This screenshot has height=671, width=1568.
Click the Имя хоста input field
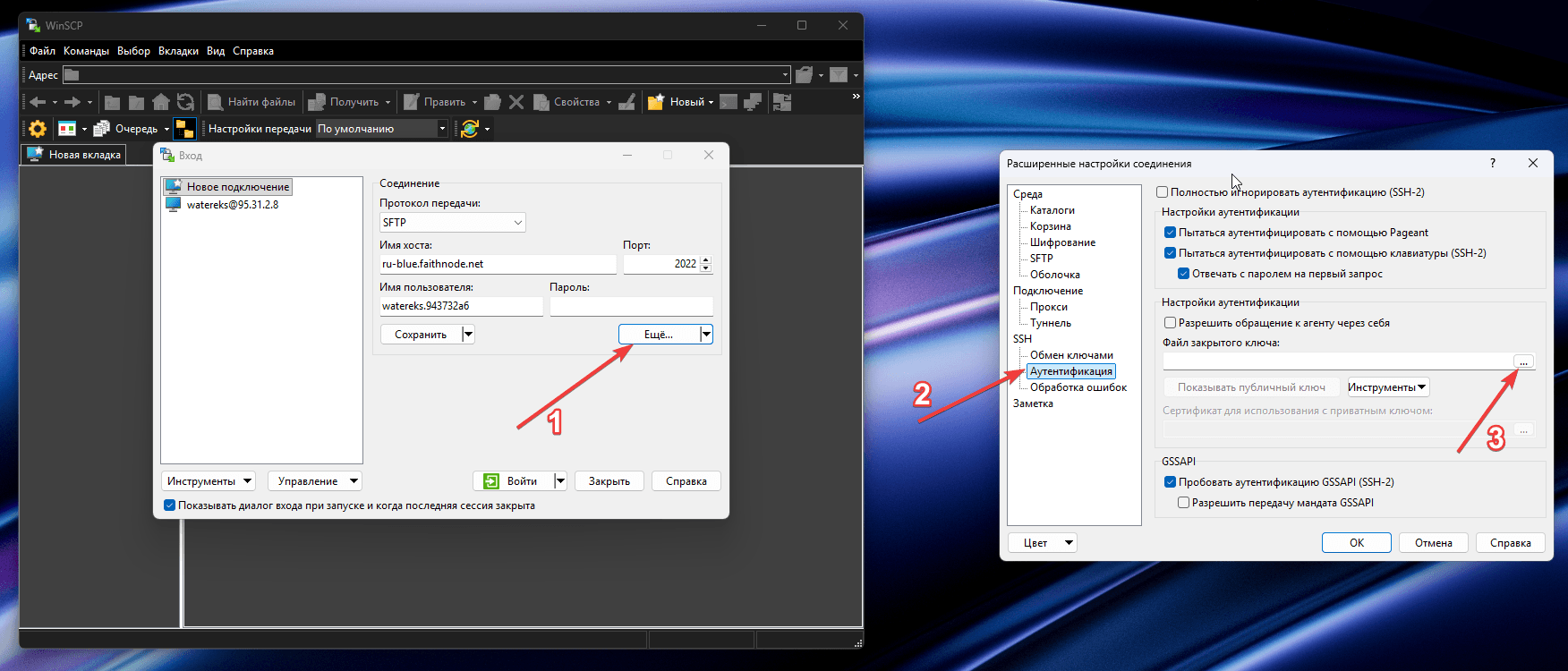click(x=498, y=264)
